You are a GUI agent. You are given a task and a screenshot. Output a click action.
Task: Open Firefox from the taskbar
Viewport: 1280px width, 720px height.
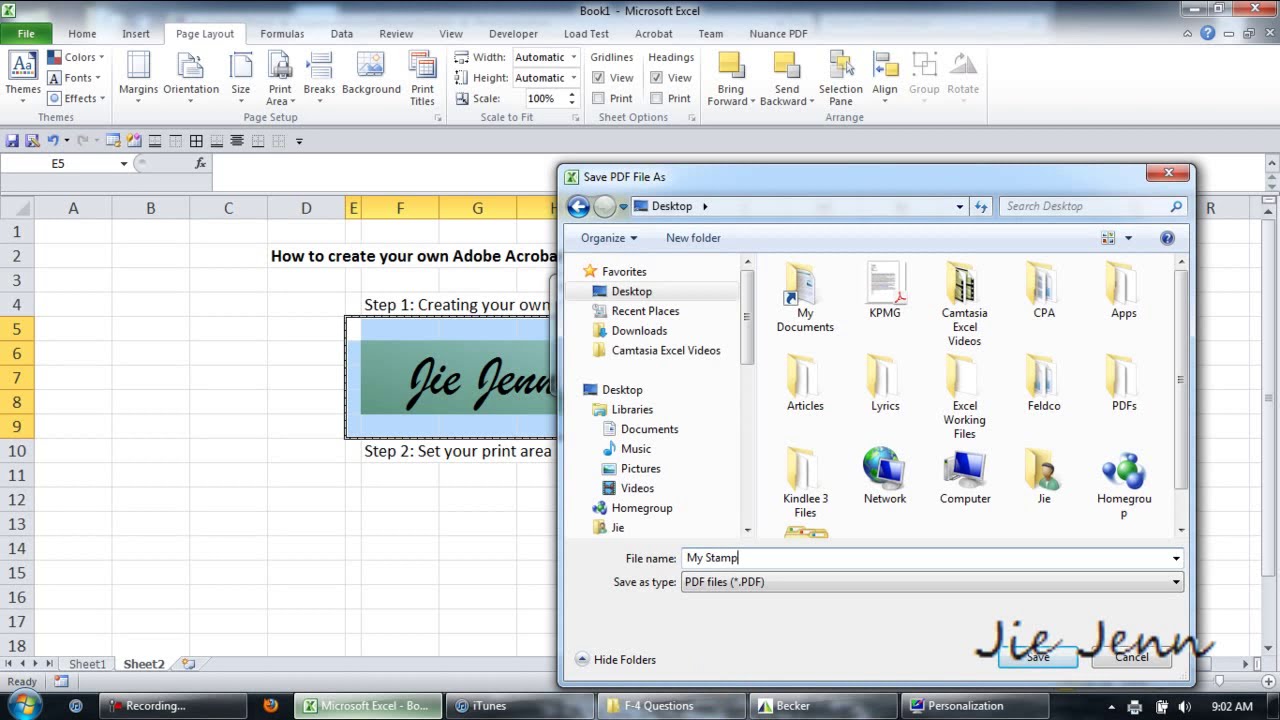click(x=270, y=705)
